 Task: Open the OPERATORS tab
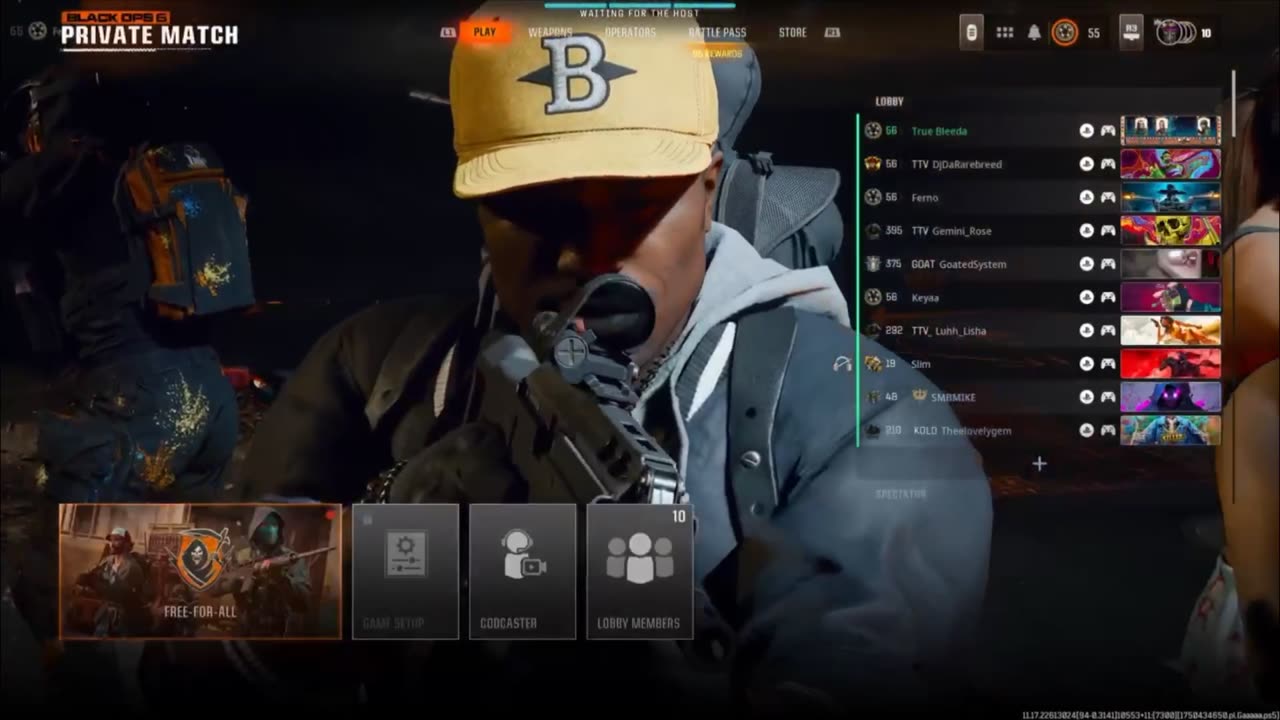(631, 32)
